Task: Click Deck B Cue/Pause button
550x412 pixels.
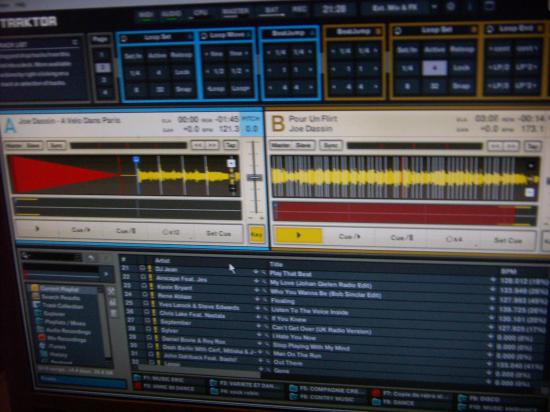Action: (x=402, y=238)
